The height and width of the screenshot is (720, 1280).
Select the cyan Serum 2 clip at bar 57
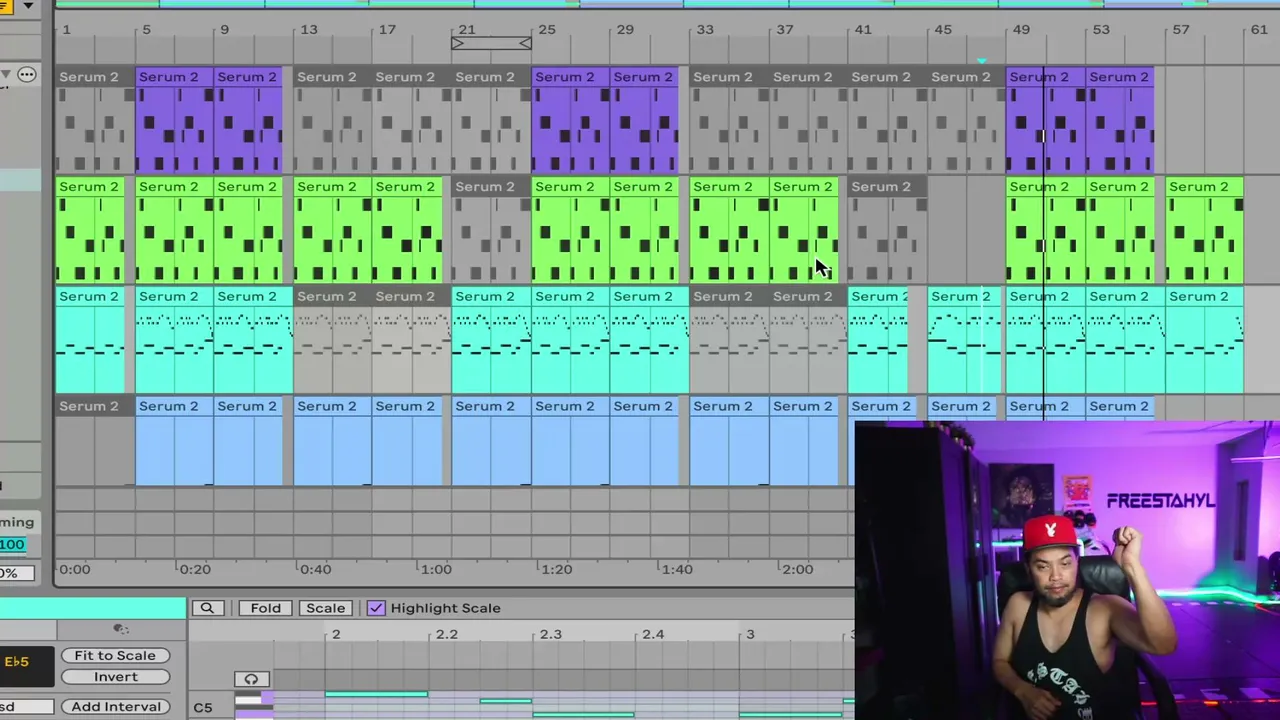pos(1205,340)
